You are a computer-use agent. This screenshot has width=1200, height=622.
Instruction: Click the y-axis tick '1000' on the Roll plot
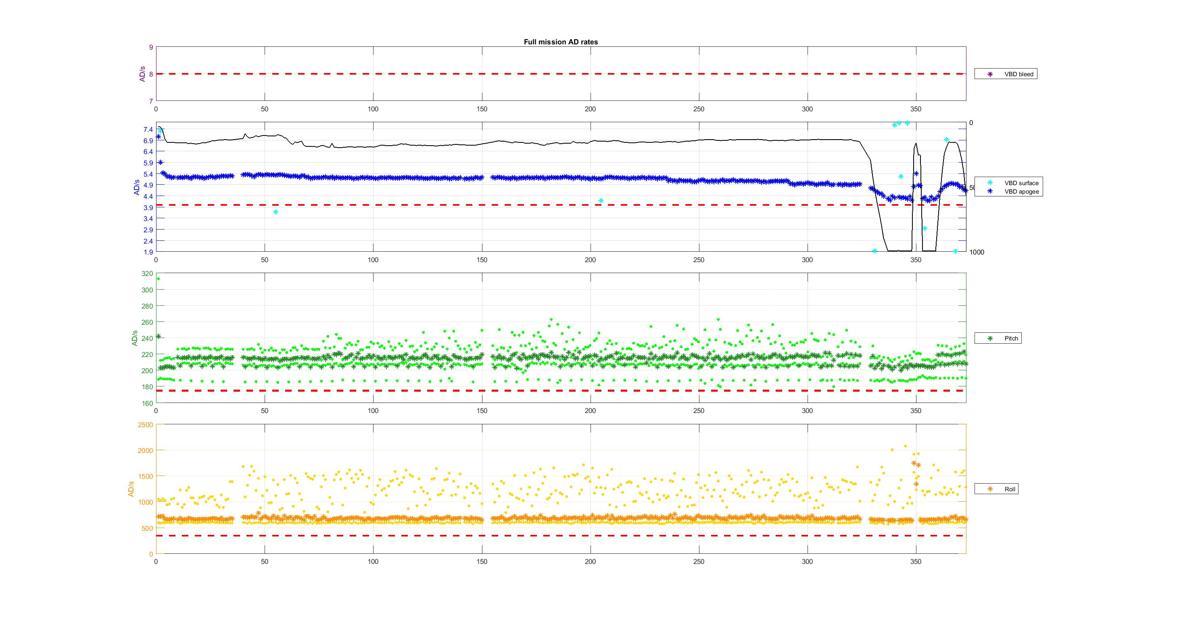(146, 502)
